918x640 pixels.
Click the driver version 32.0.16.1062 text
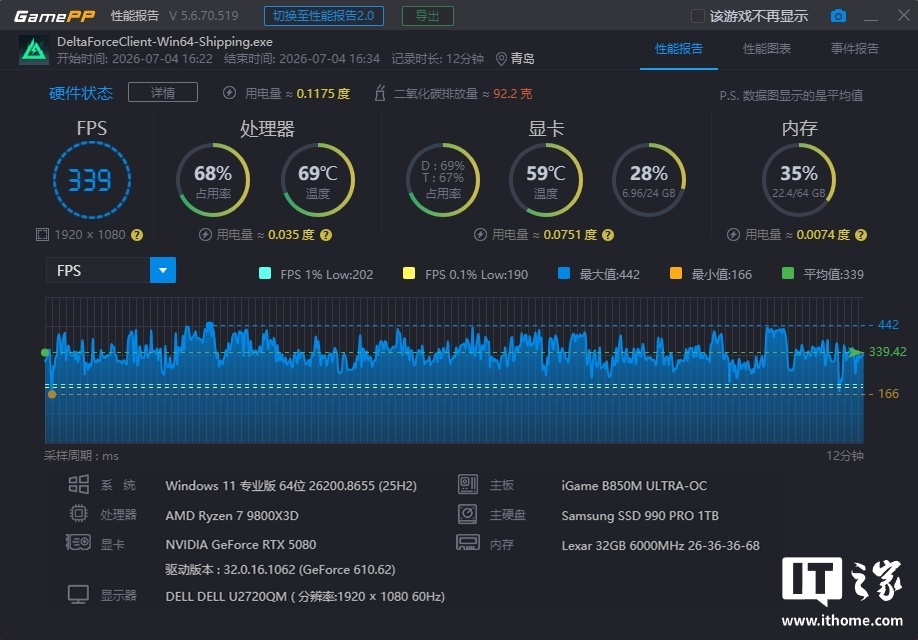click(x=280, y=570)
